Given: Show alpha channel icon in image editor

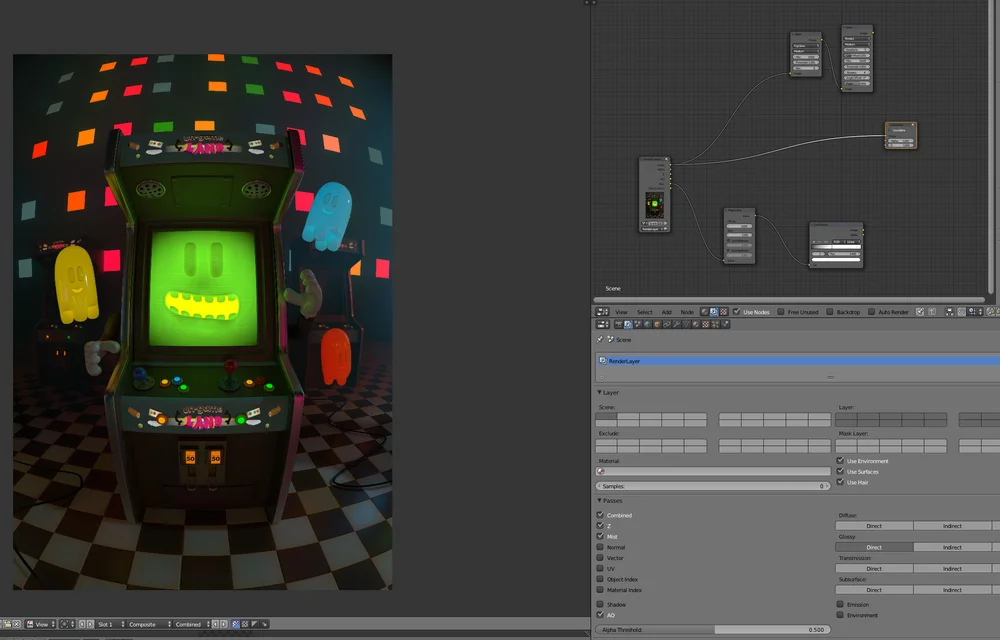Looking at the screenshot, I should coord(254,624).
